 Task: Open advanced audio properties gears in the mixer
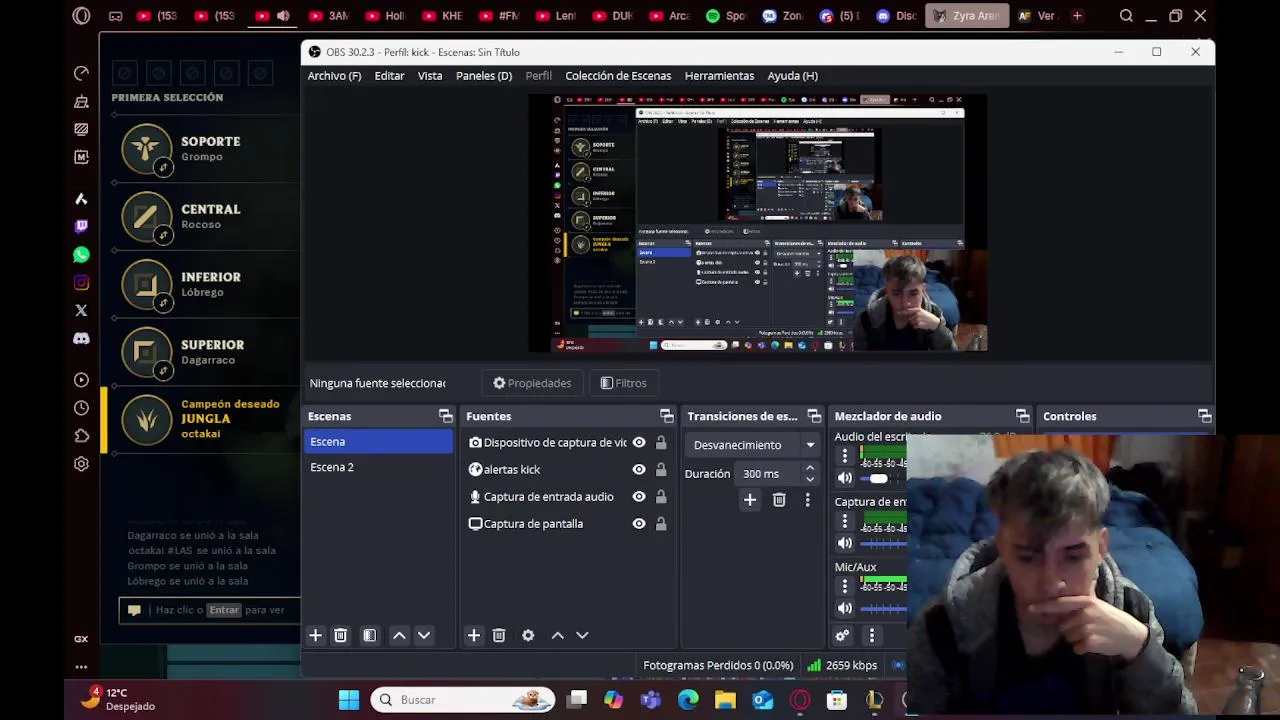click(842, 635)
